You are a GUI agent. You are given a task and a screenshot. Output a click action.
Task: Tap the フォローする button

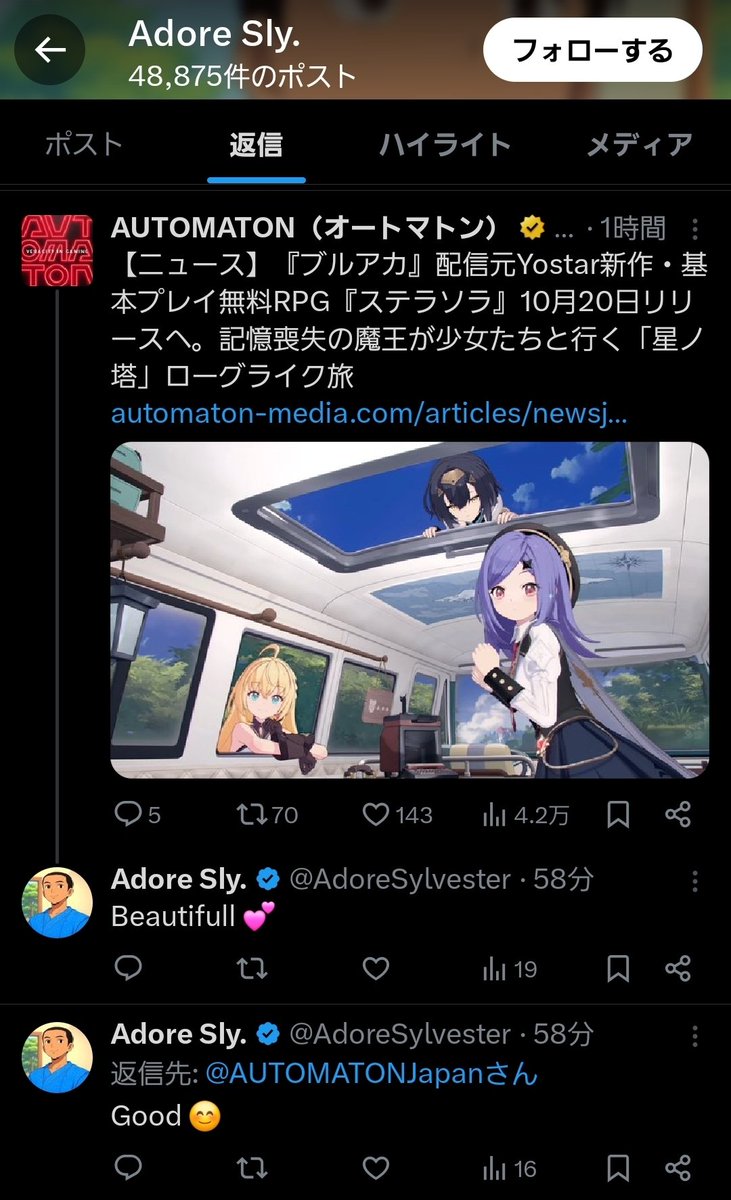click(x=593, y=50)
